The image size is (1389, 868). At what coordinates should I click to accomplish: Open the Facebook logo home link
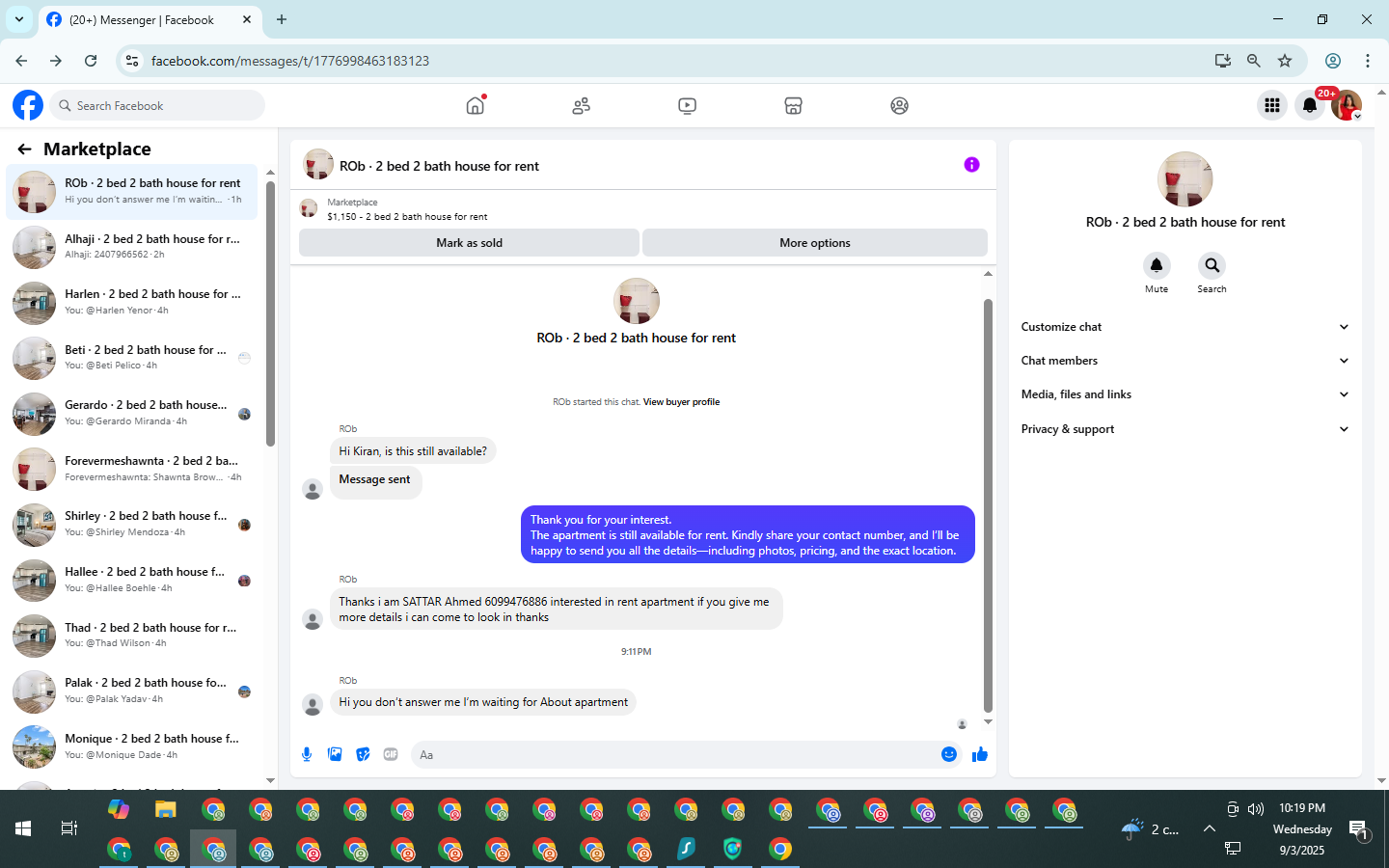[28, 105]
